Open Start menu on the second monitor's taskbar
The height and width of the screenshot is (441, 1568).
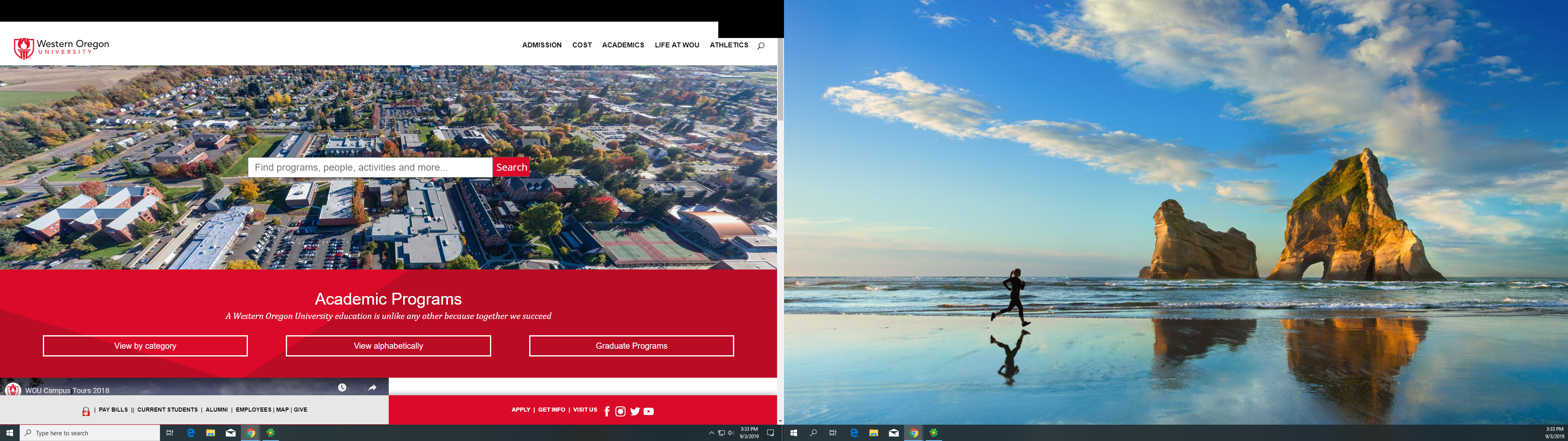(794, 433)
